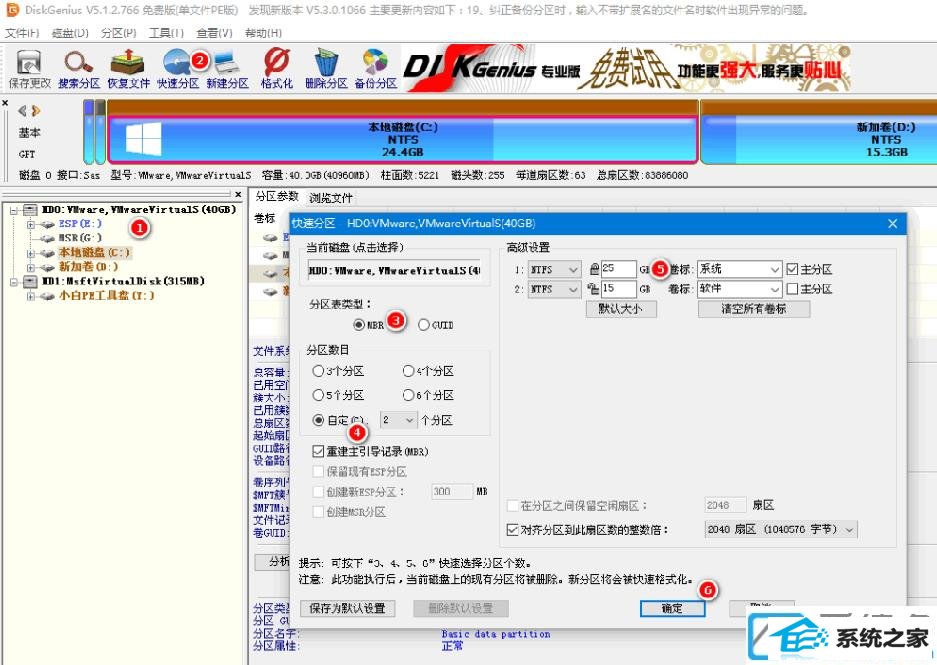Click the Backup Partition (备份分区) icon
The width and height of the screenshot is (937, 665).
click(375, 68)
